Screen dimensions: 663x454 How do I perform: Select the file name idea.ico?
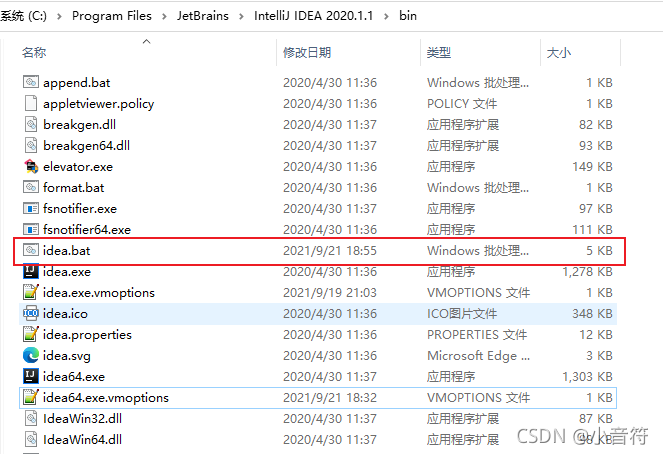65,314
